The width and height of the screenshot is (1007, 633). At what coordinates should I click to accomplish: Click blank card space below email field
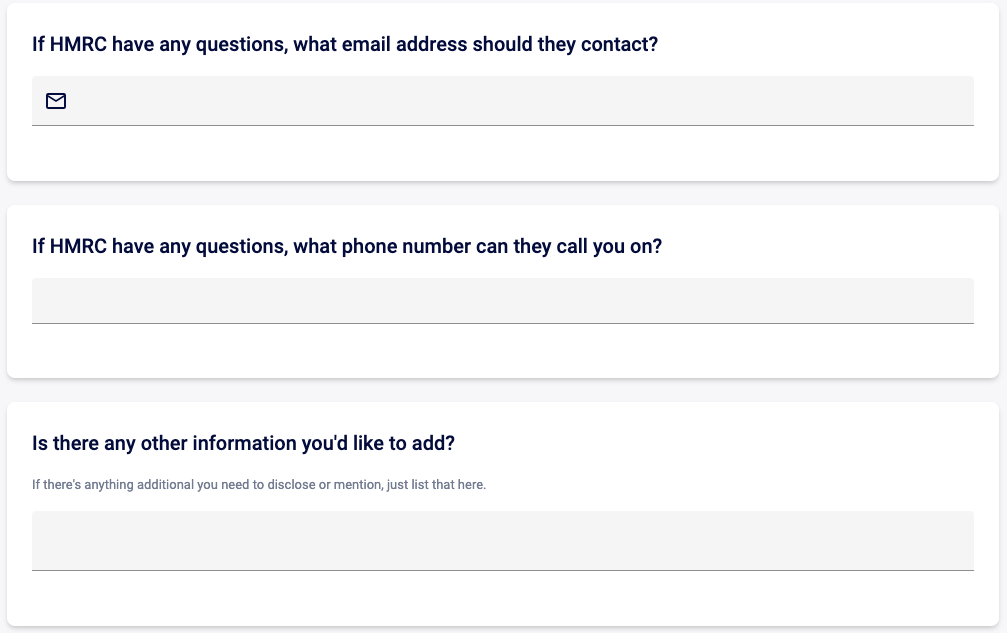tap(503, 153)
